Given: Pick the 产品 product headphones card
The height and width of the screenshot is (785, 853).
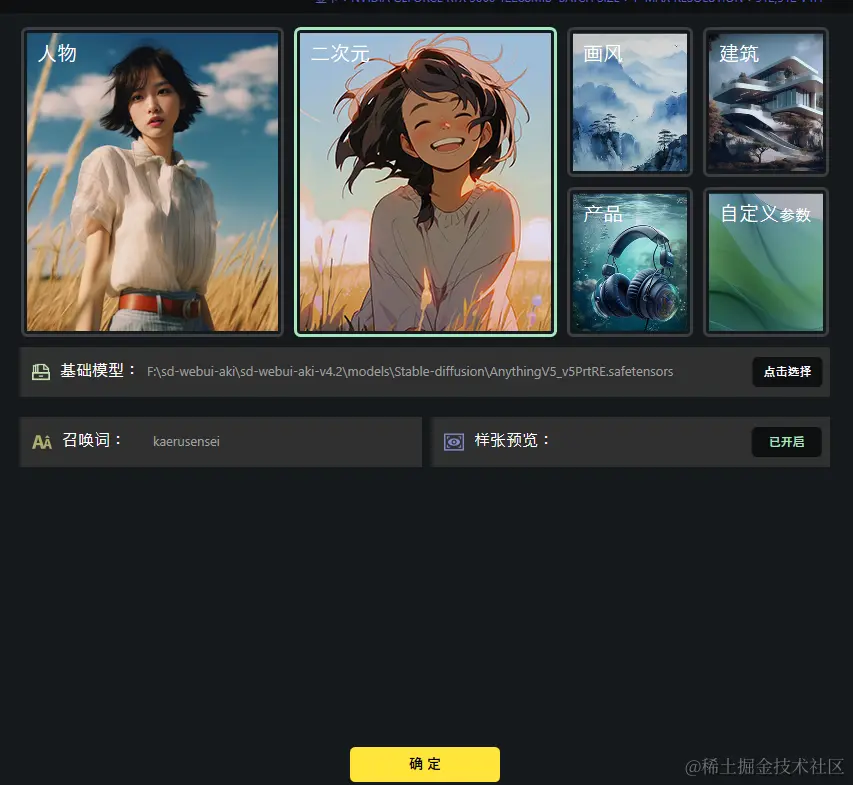Looking at the screenshot, I should (630, 262).
